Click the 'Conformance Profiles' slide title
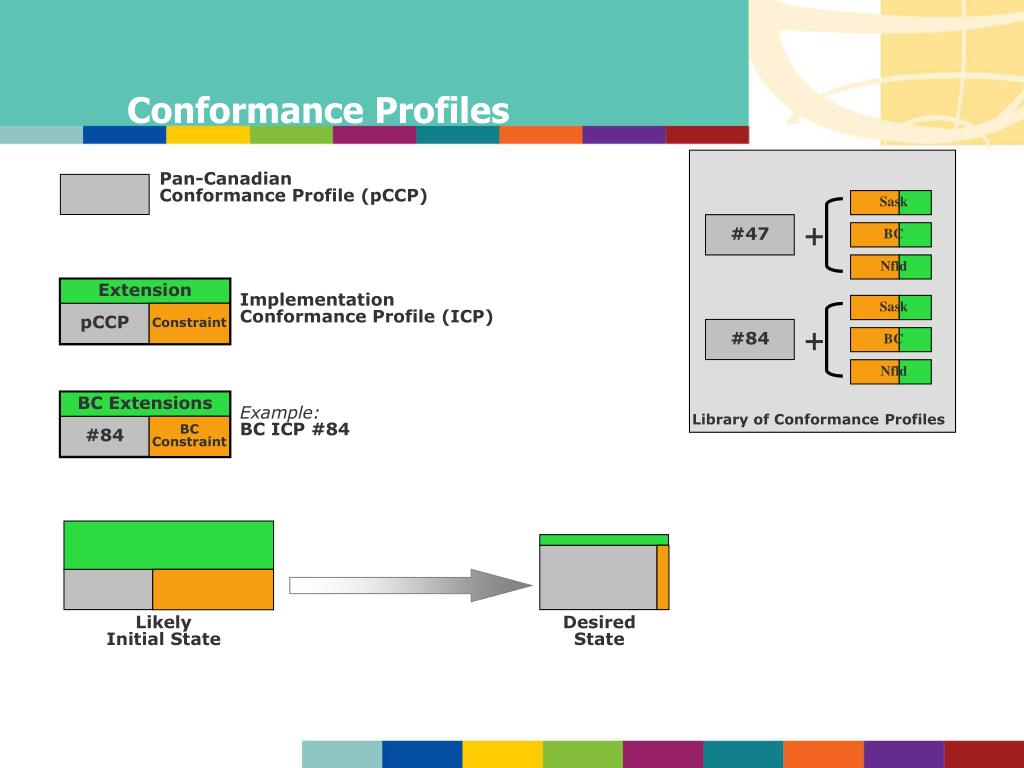1024x768 pixels. [x=318, y=110]
